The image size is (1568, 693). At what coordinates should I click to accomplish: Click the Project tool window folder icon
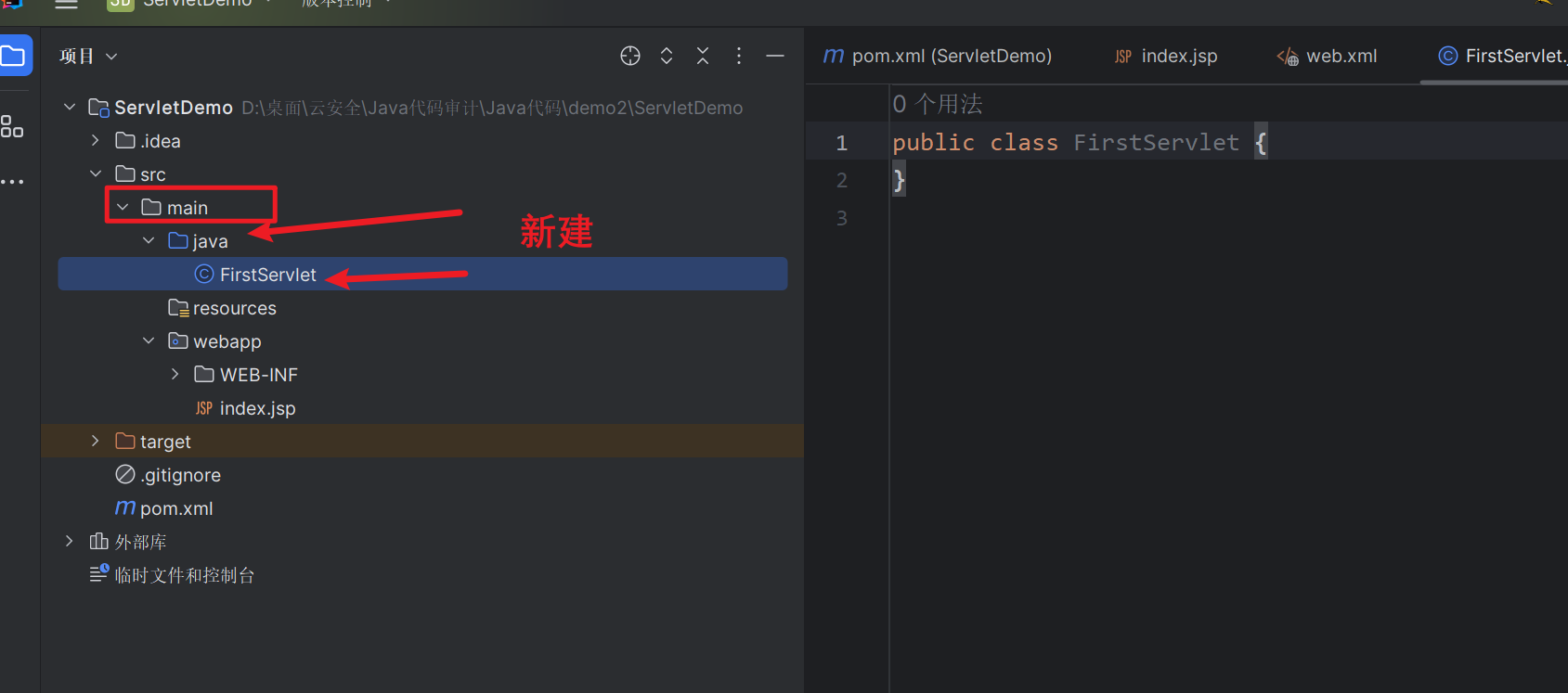coord(13,56)
